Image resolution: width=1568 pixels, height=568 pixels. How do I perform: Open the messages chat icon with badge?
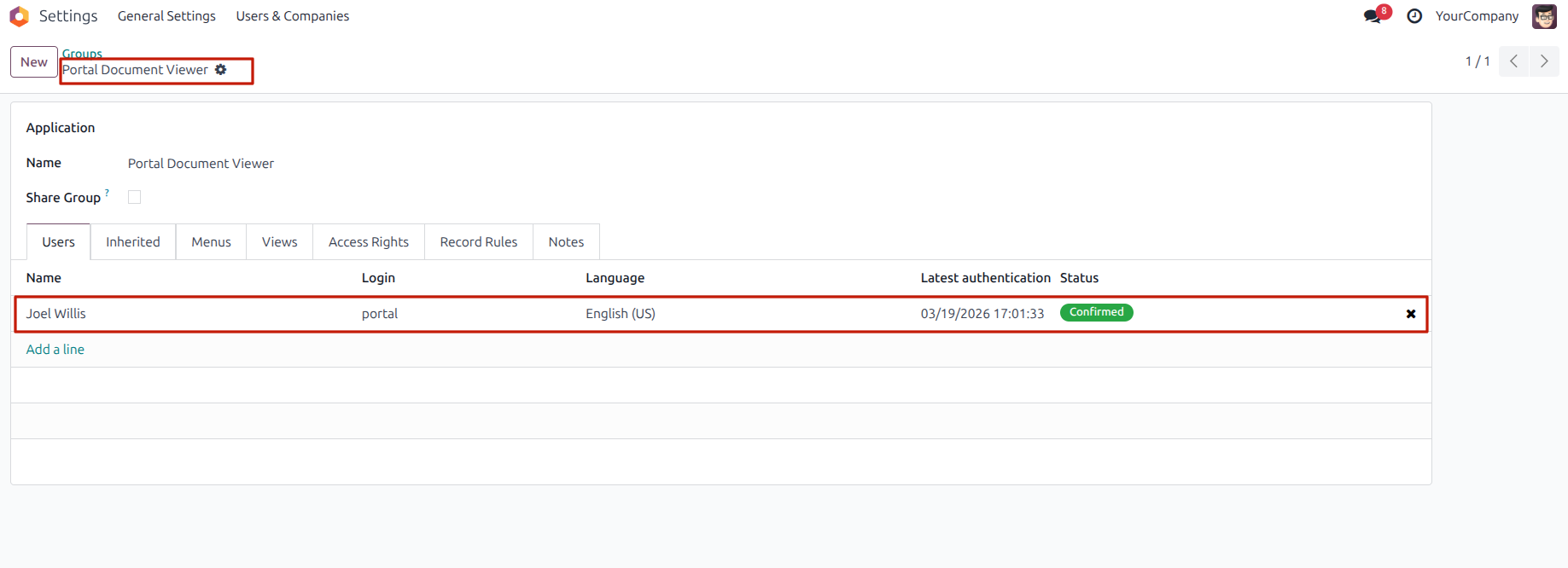pyautogui.click(x=1374, y=15)
